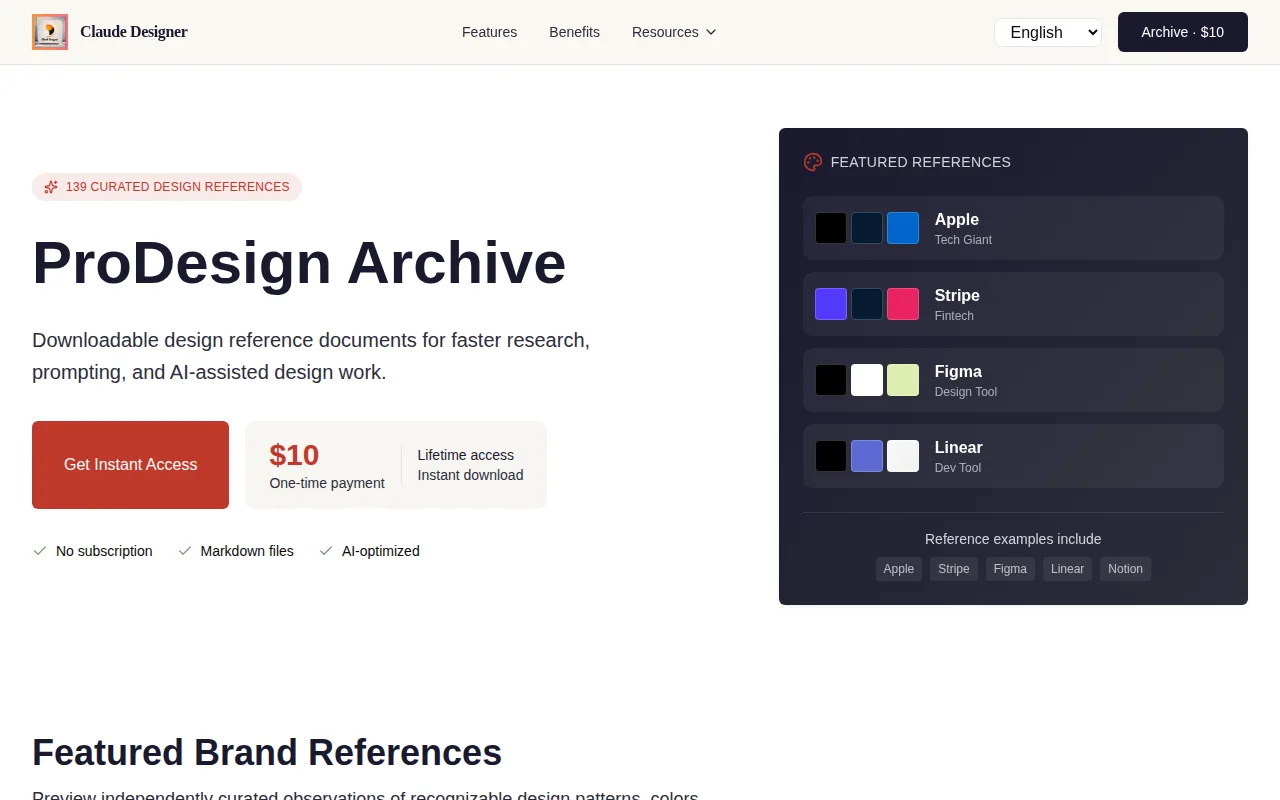Click the Dev Tool subtitle

[x=958, y=468]
